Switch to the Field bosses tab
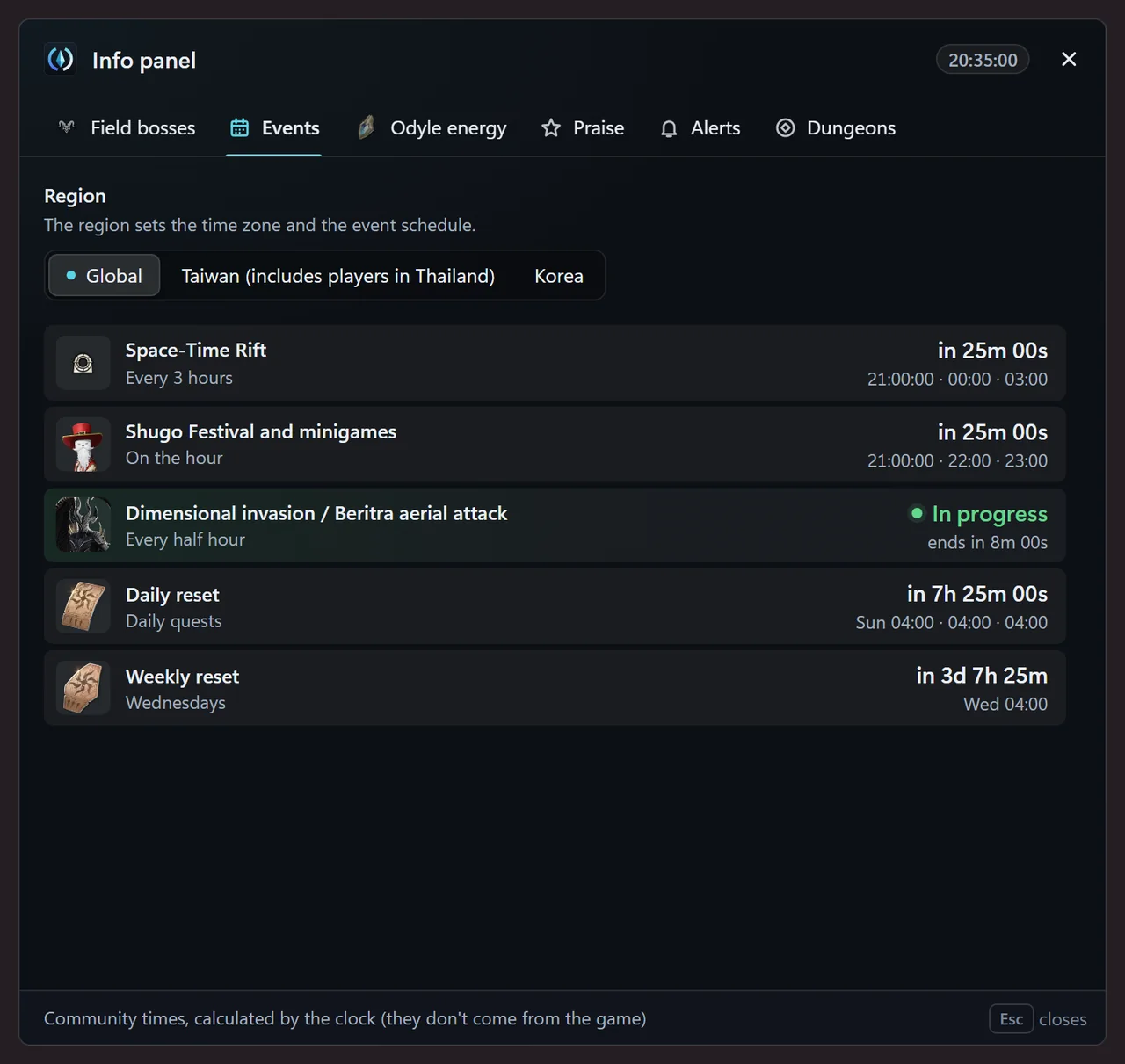This screenshot has width=1125, height=1064. tap(127, 128)
